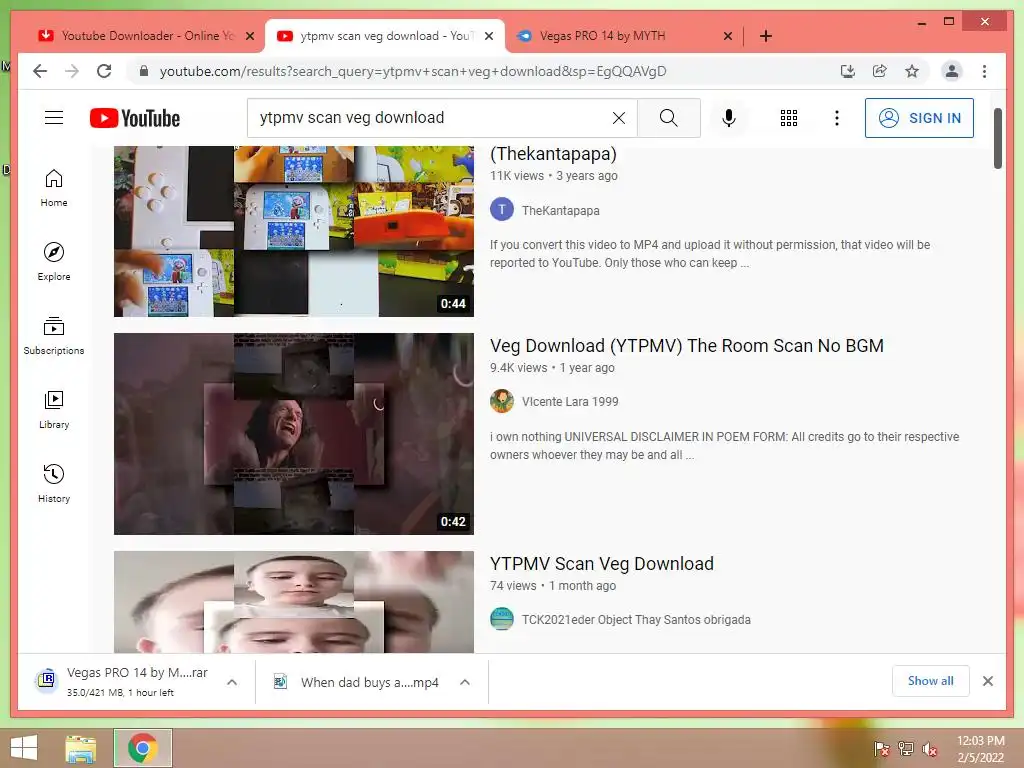The width and height of the screenshot is (1024, 768).
Task: Install app icon in the address bar
Action: pos(848,71)
